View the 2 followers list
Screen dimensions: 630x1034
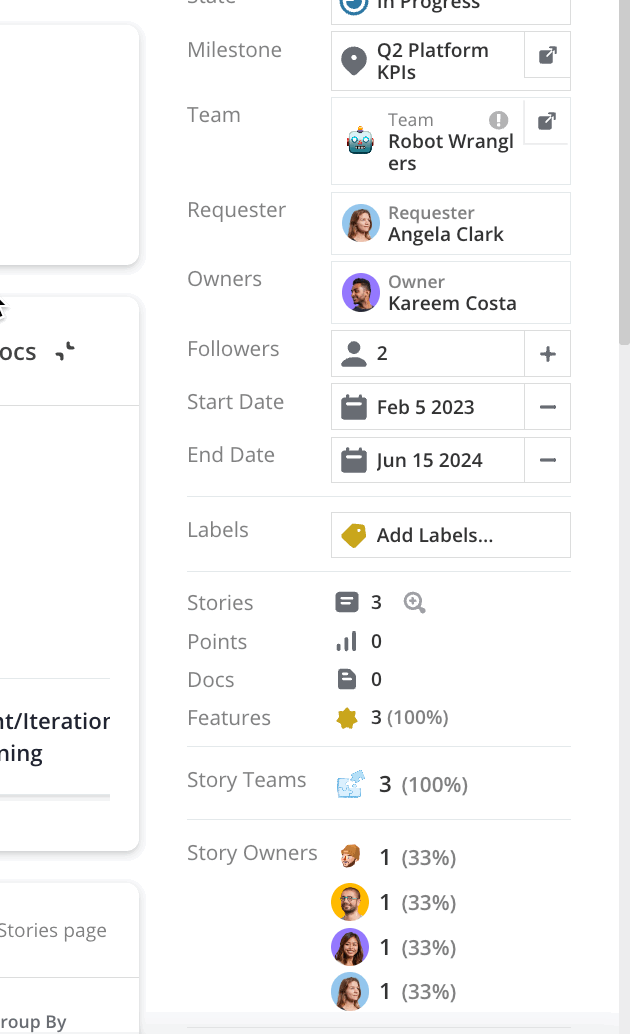click(x=428, y=354)
